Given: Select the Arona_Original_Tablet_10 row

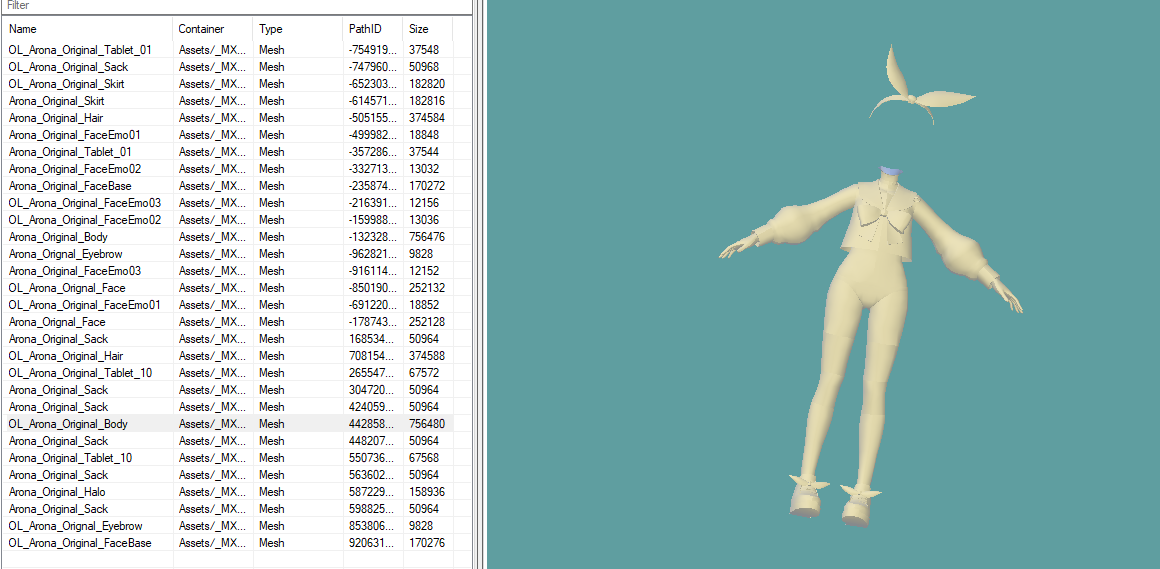Looking at the screenshot, I should (228, 458).
